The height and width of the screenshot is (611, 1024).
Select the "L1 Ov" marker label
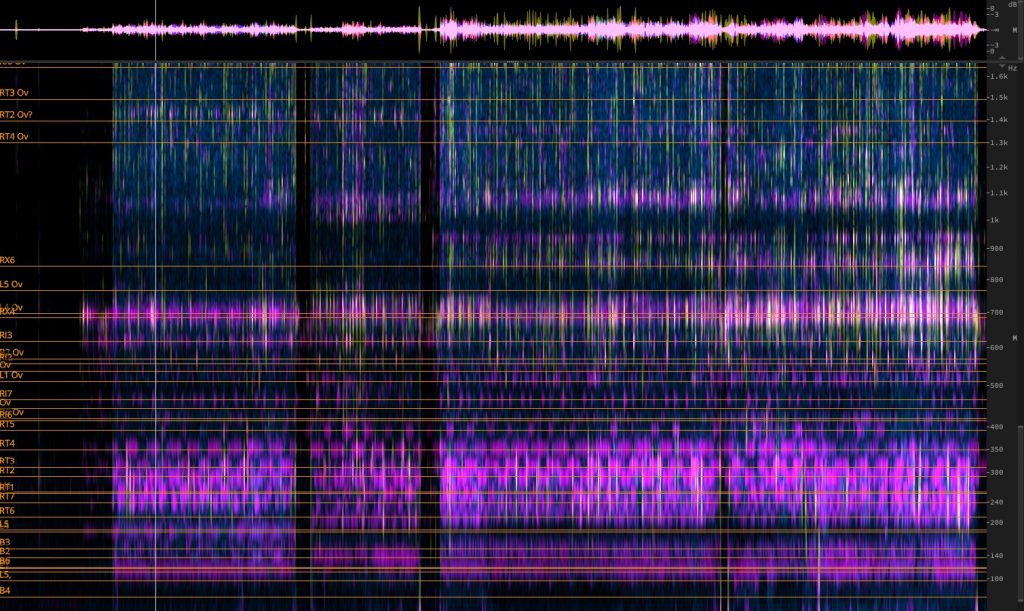[x=11, y=375]
